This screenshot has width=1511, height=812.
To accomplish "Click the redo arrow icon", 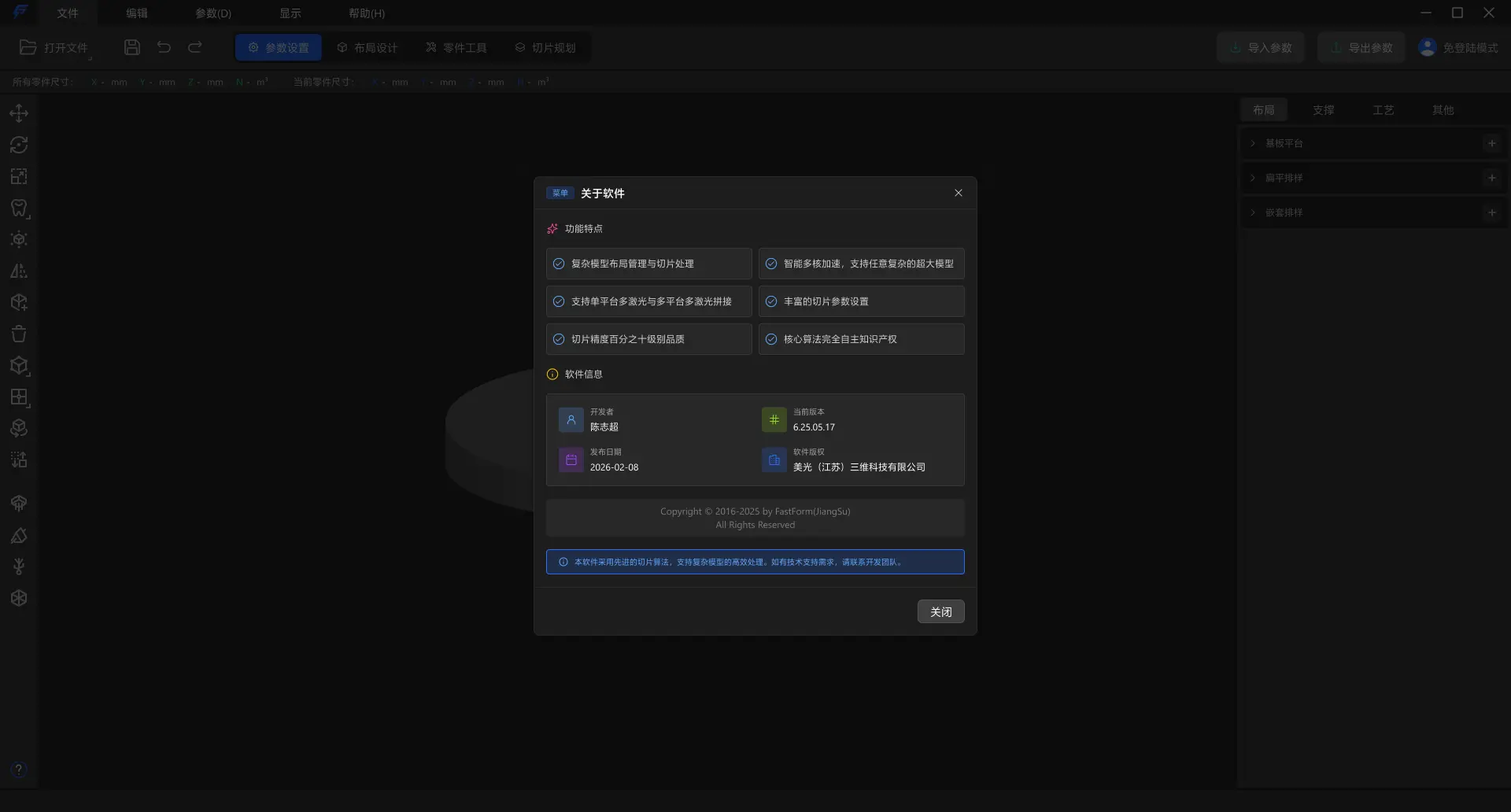I will pyautogui.click(x=195, y=47).
